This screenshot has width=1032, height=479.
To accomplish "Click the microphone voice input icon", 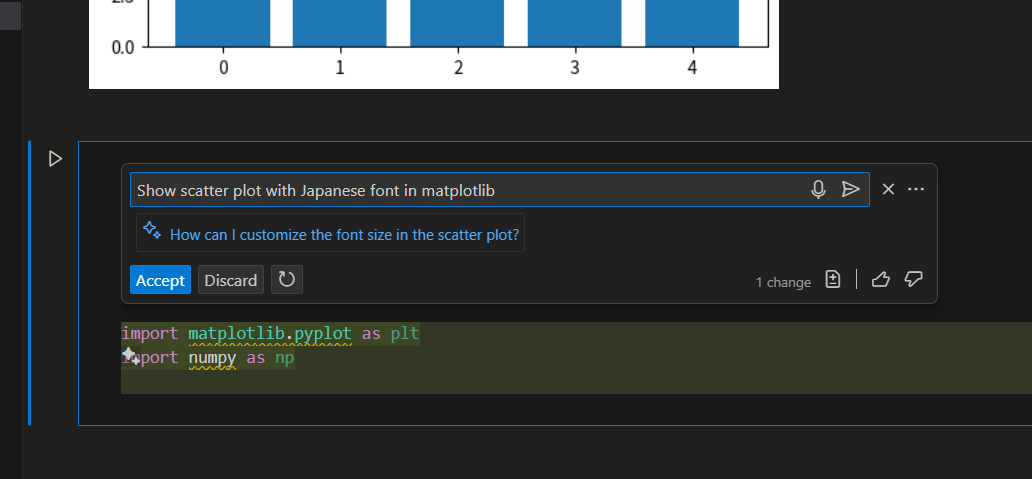I will (x=818, y=189).
